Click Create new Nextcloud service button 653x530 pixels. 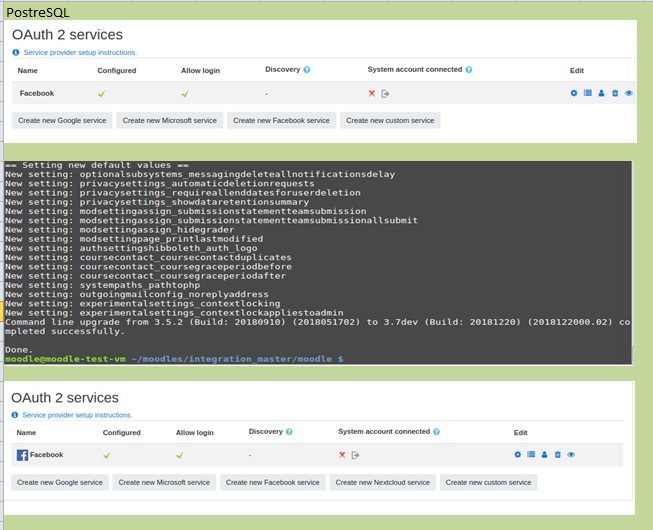coord(382,482)
